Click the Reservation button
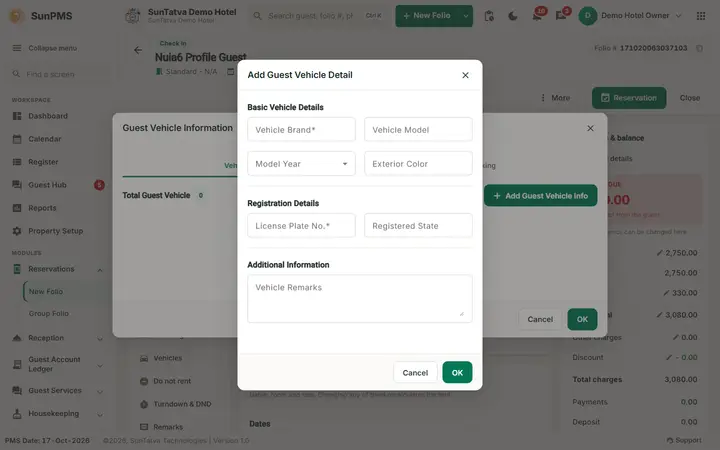Screen dimensions: 720x450 click(x=629, y=98)
